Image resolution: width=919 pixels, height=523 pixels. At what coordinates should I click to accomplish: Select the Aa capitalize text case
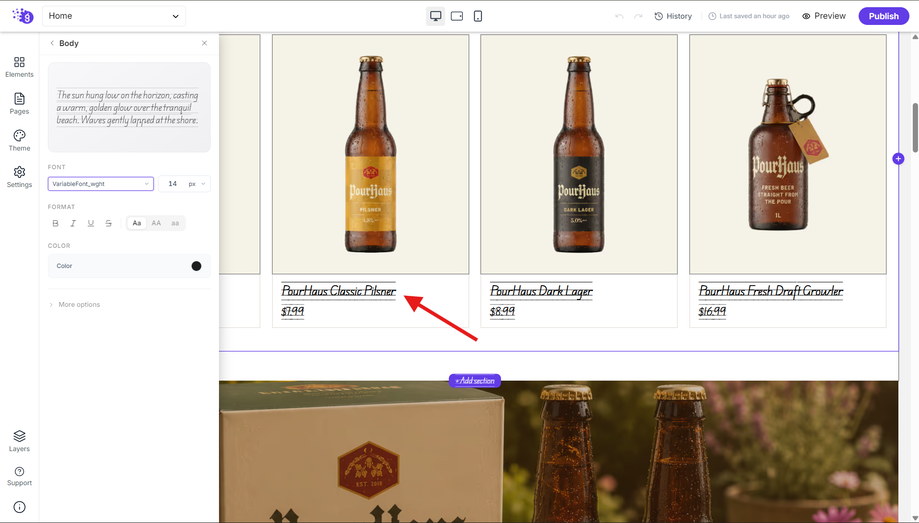tap(137, 223)
